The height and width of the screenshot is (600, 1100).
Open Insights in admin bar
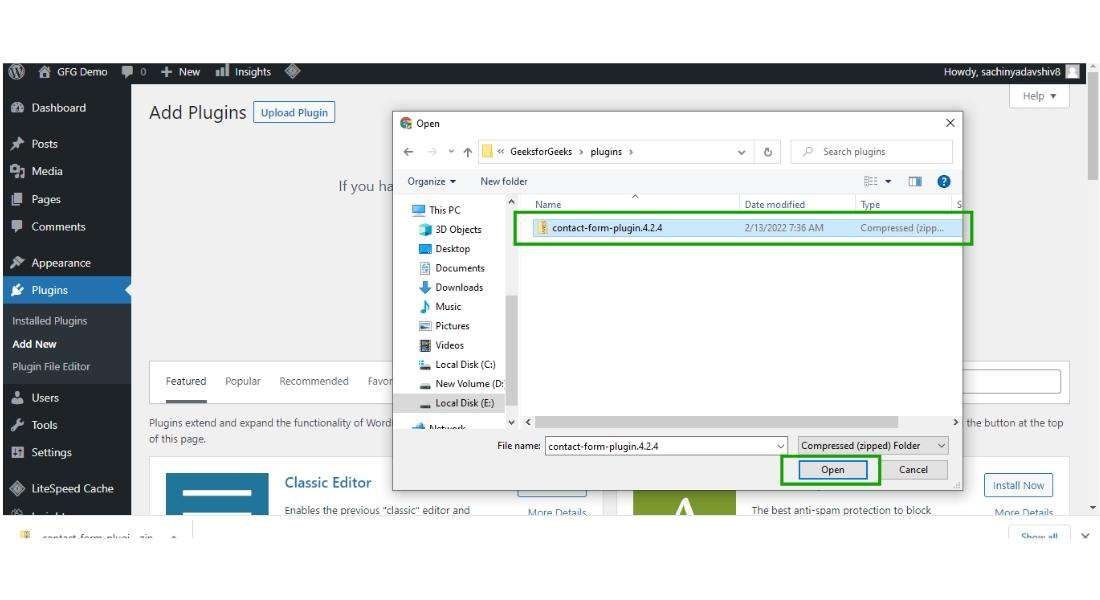243,72
